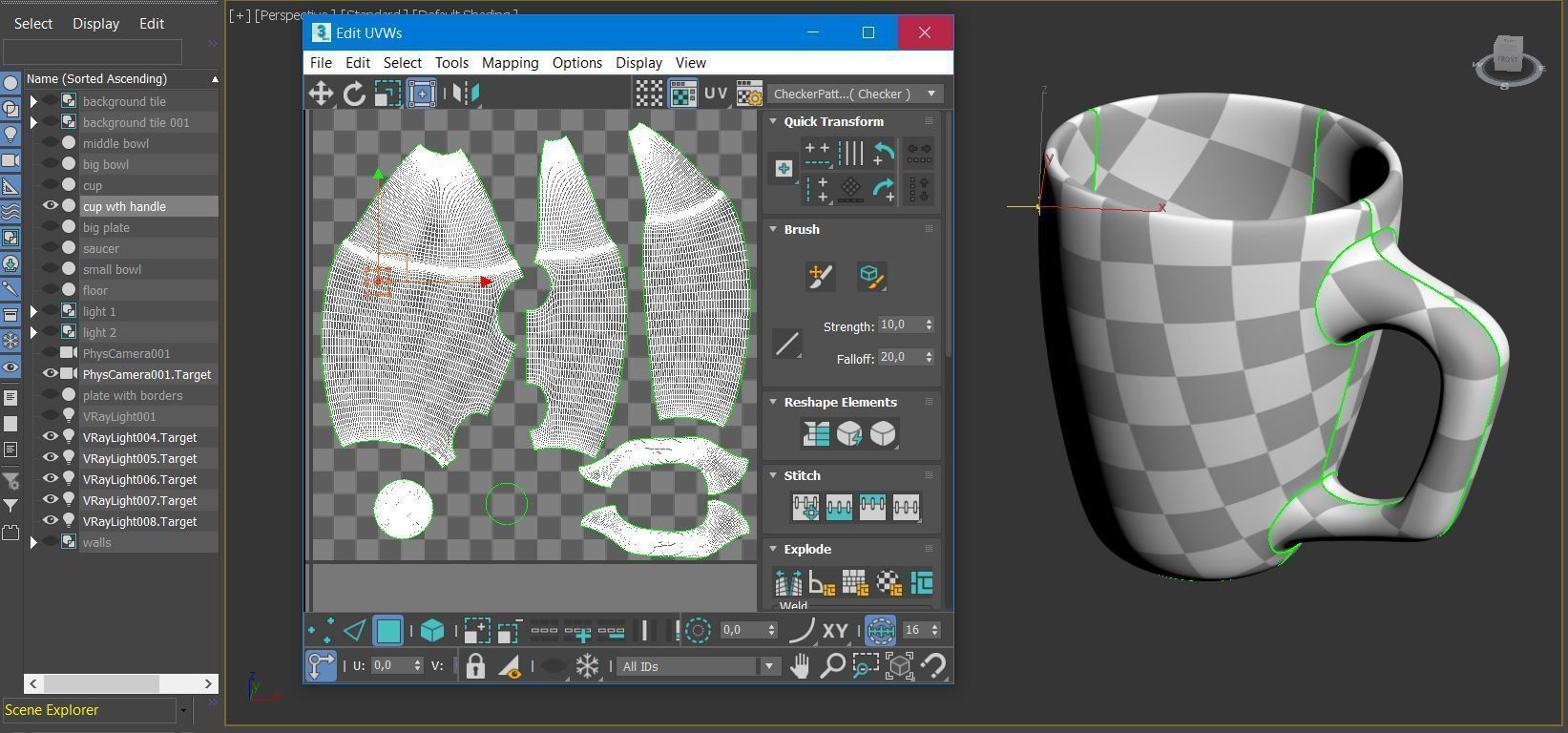Open texture checker options icon
This screenshot has height=733, width=1568.
point(749,94)
